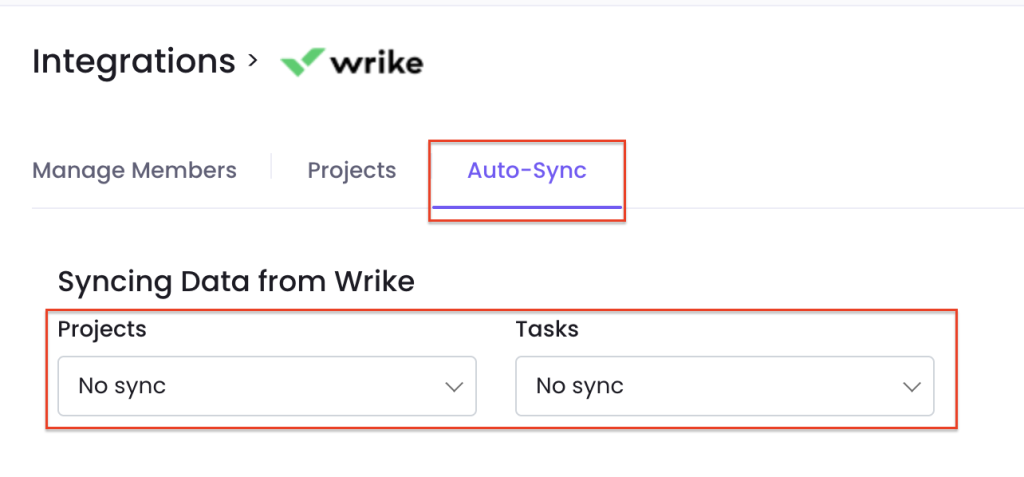Click the Wrike logo
Viewport: 1024px width, 477px height.
351,63
